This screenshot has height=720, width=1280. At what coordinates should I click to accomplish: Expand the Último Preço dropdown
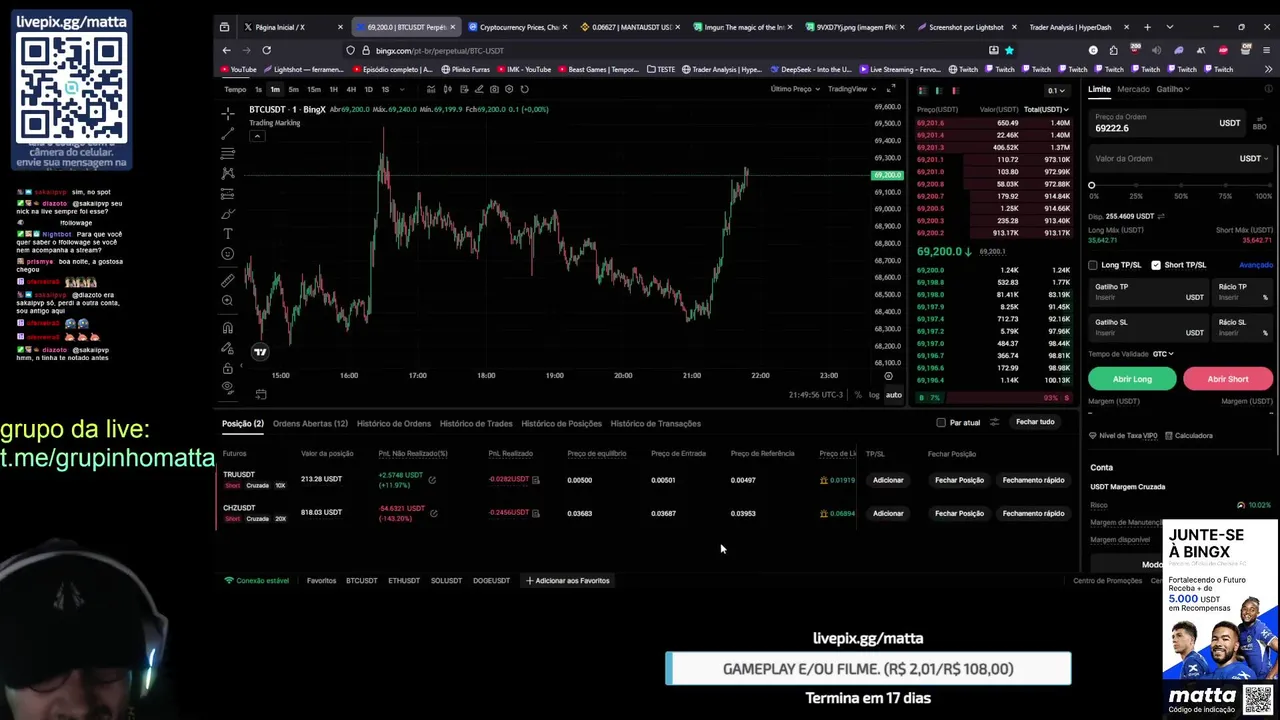[x=794, y=89]
